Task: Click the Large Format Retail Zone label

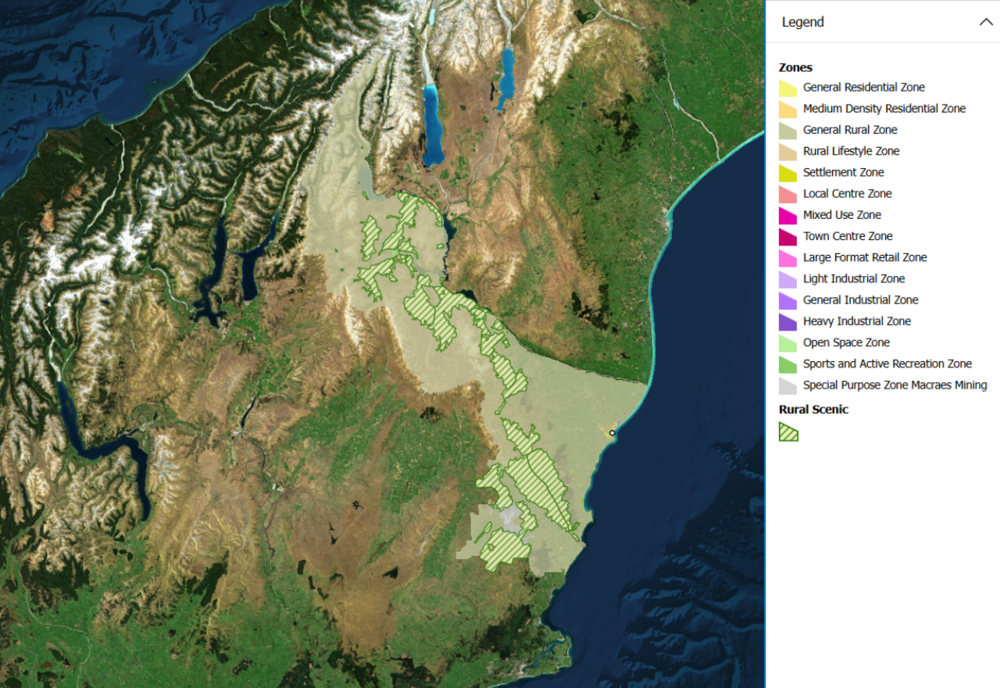Action: pos(864,258)
